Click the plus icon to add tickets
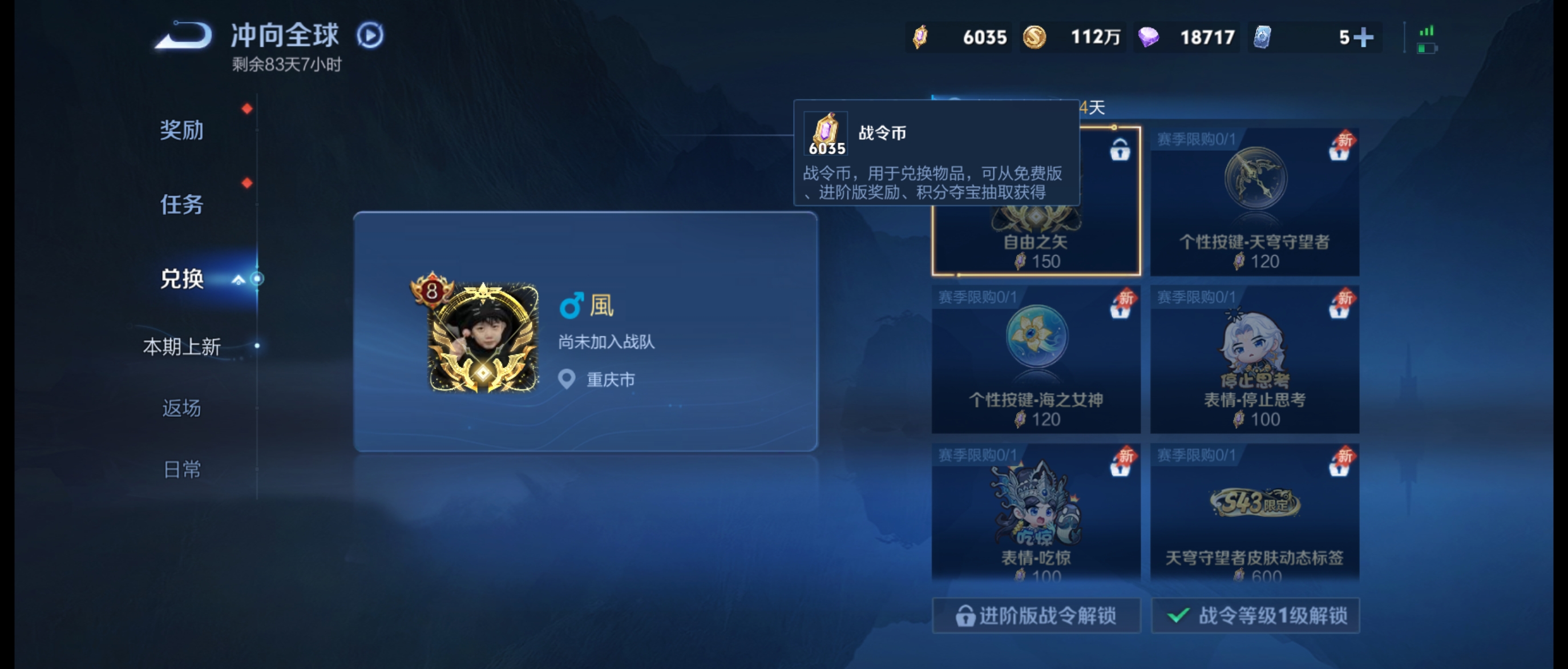 point(1363,38)
